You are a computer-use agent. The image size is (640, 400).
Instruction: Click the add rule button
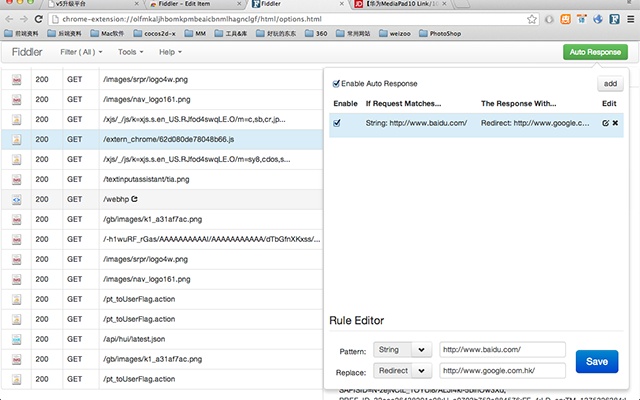click(x=610, y=84)
